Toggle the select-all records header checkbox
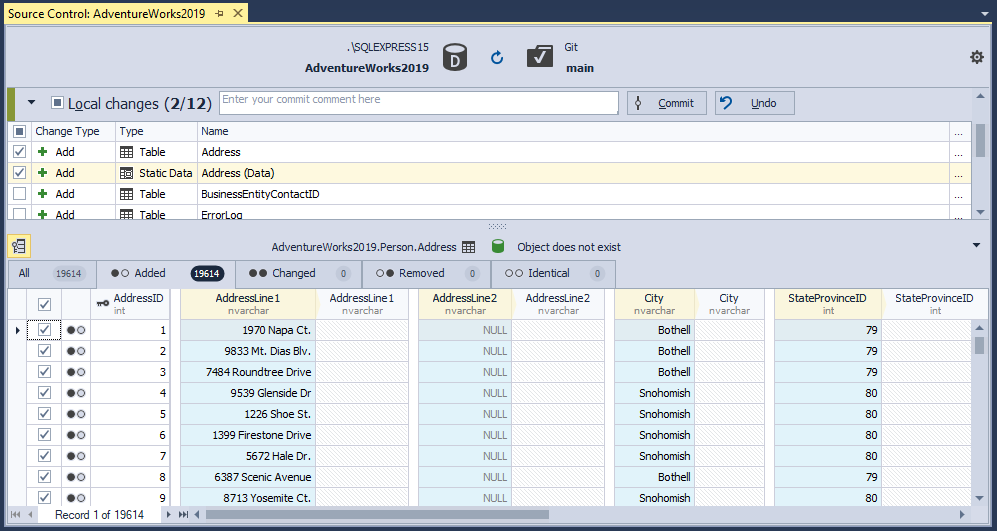Viewport: 997px width, 531px height. 44,304
